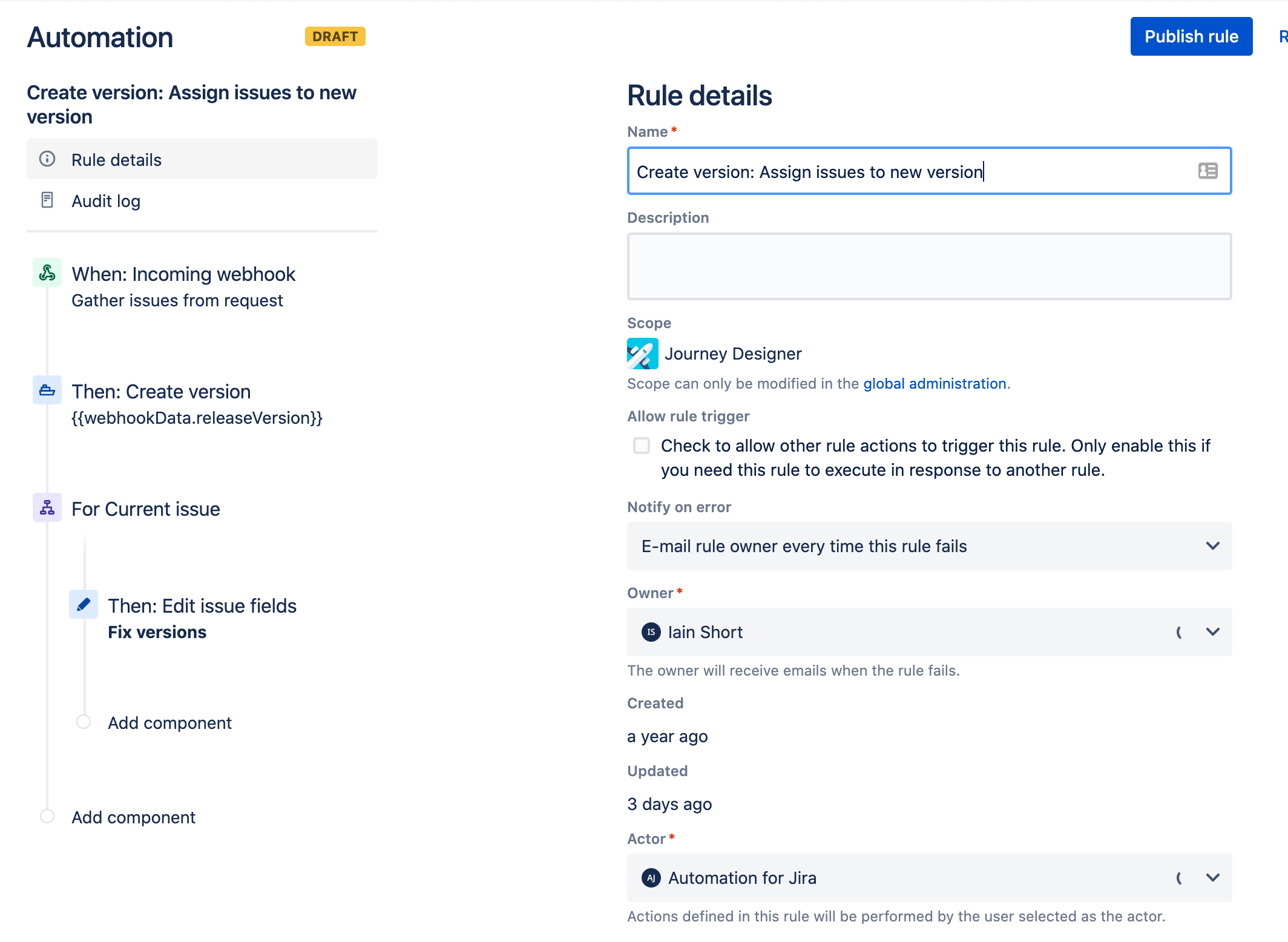This screenshot has height=942, width=1288.
Task: Click the Audit log document icon
Action: [47, 200]
